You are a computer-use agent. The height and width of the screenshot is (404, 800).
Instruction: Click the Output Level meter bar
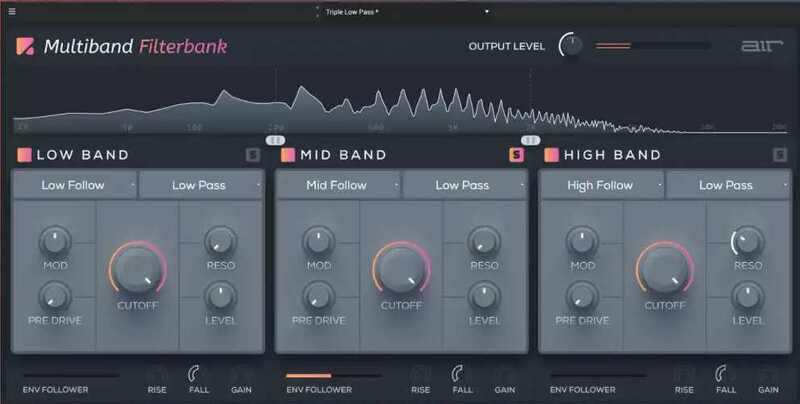point(653,46)
